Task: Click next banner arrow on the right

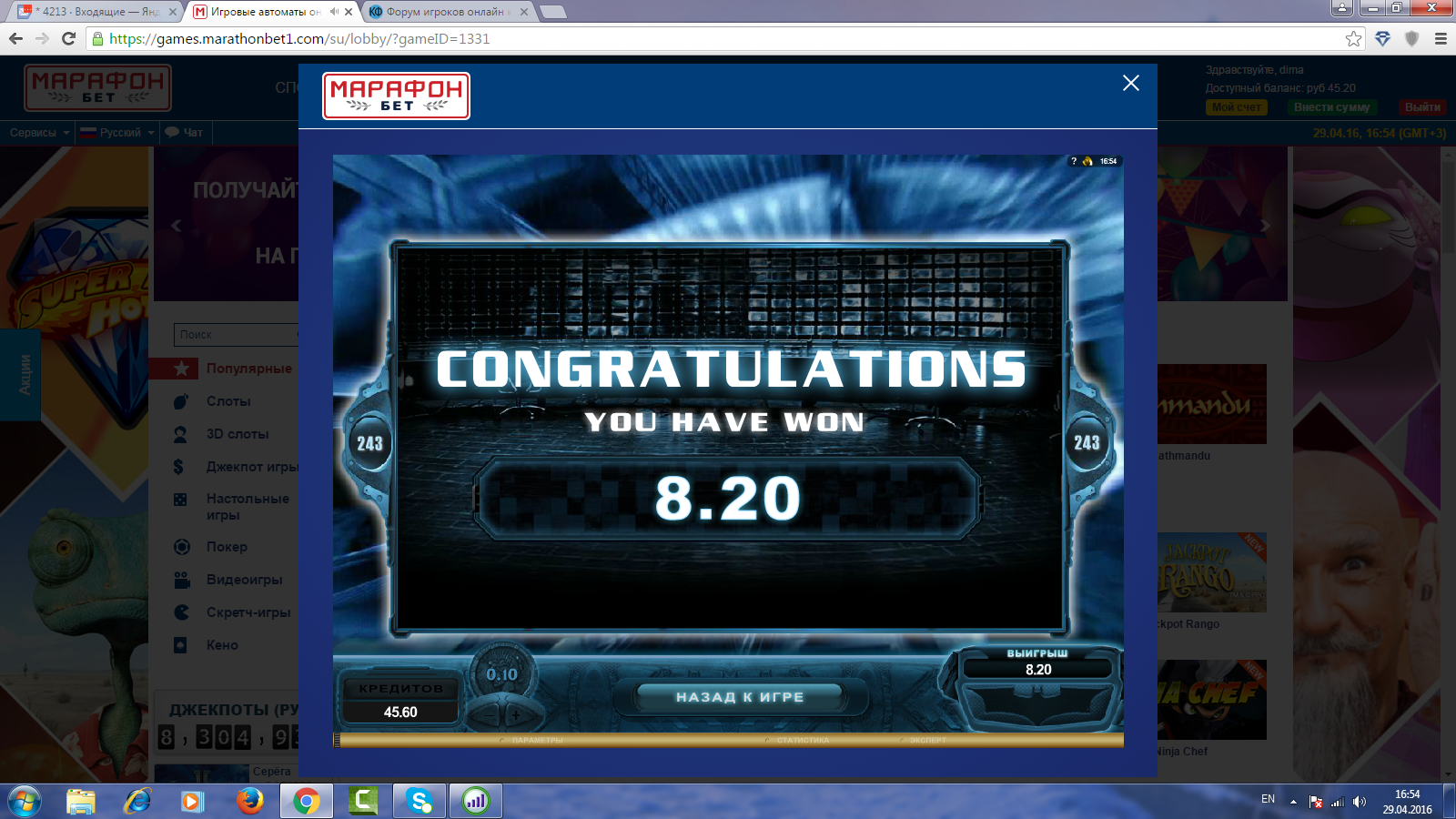Action: click(x=1265, y=226)
